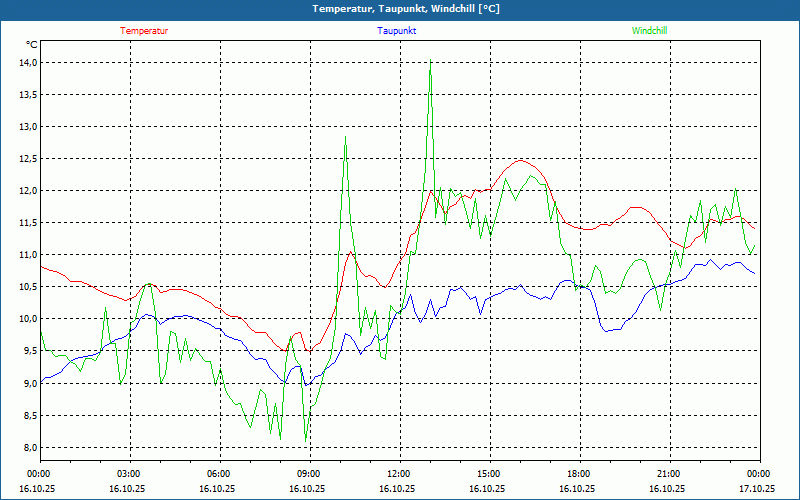Click the 13,5 y-axis tick label
The width and height of the screenshot is (800, 500).
coord(27,95)
